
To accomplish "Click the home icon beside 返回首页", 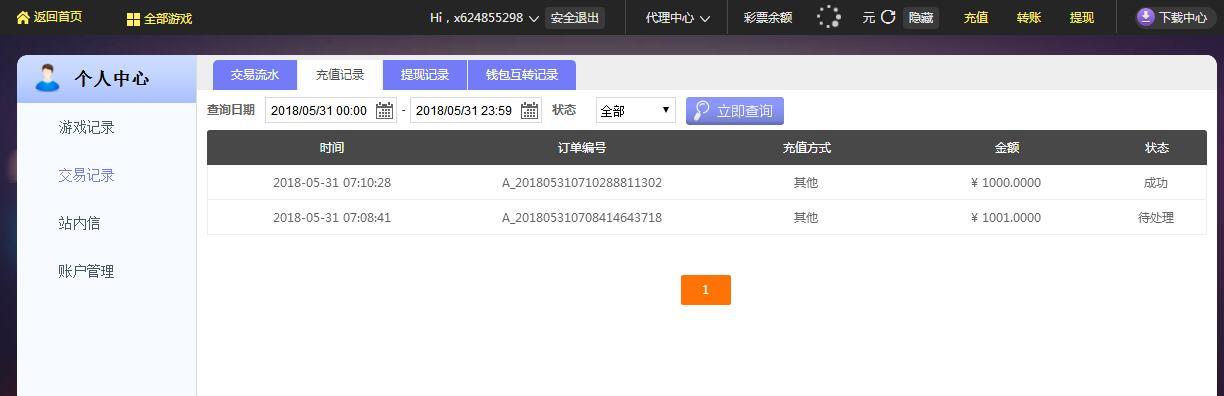I will click(23, 18).
